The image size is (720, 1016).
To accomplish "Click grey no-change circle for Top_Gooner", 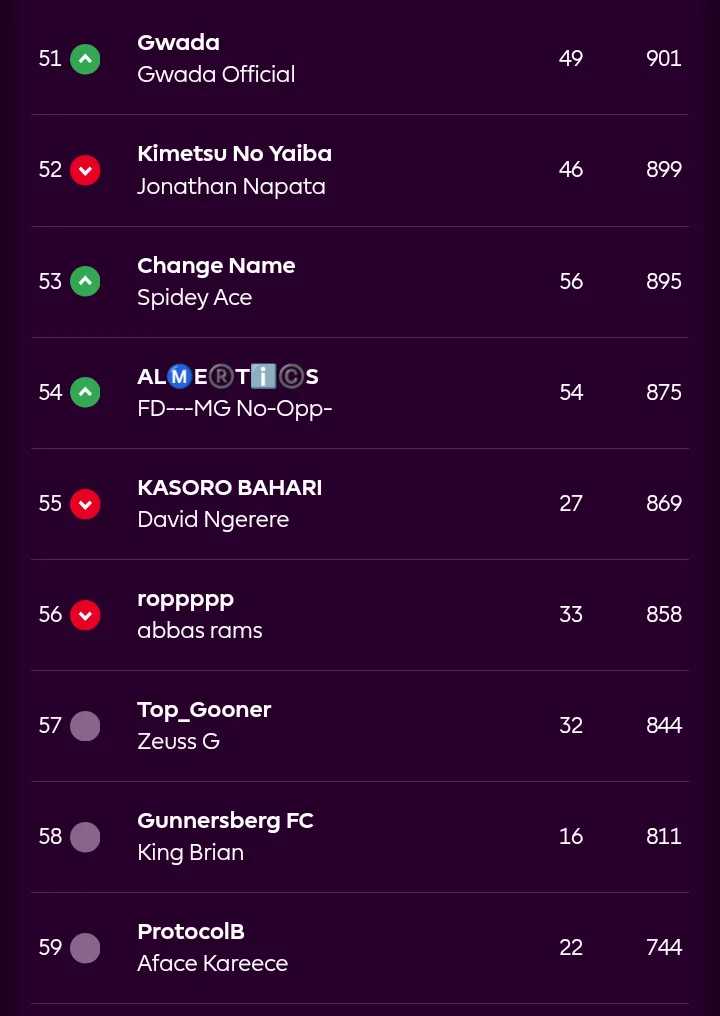I will click(85, 726).
